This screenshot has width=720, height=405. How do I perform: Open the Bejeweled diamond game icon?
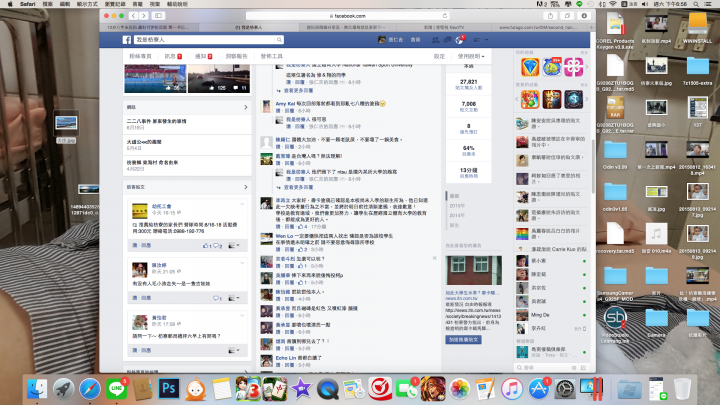(530, 68)
